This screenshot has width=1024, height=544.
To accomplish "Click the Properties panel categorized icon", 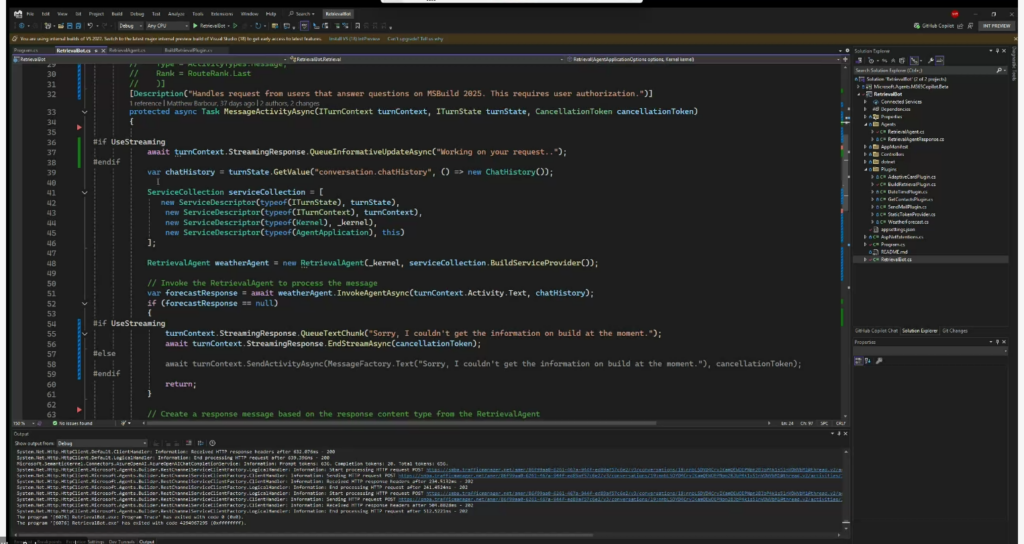I will click(x=858, y=360).
